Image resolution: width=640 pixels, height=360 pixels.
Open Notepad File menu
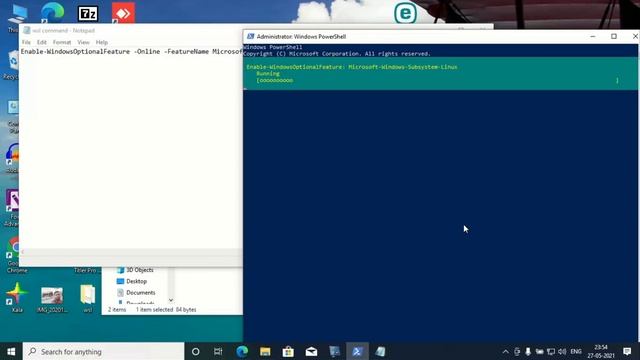[26, 42]
